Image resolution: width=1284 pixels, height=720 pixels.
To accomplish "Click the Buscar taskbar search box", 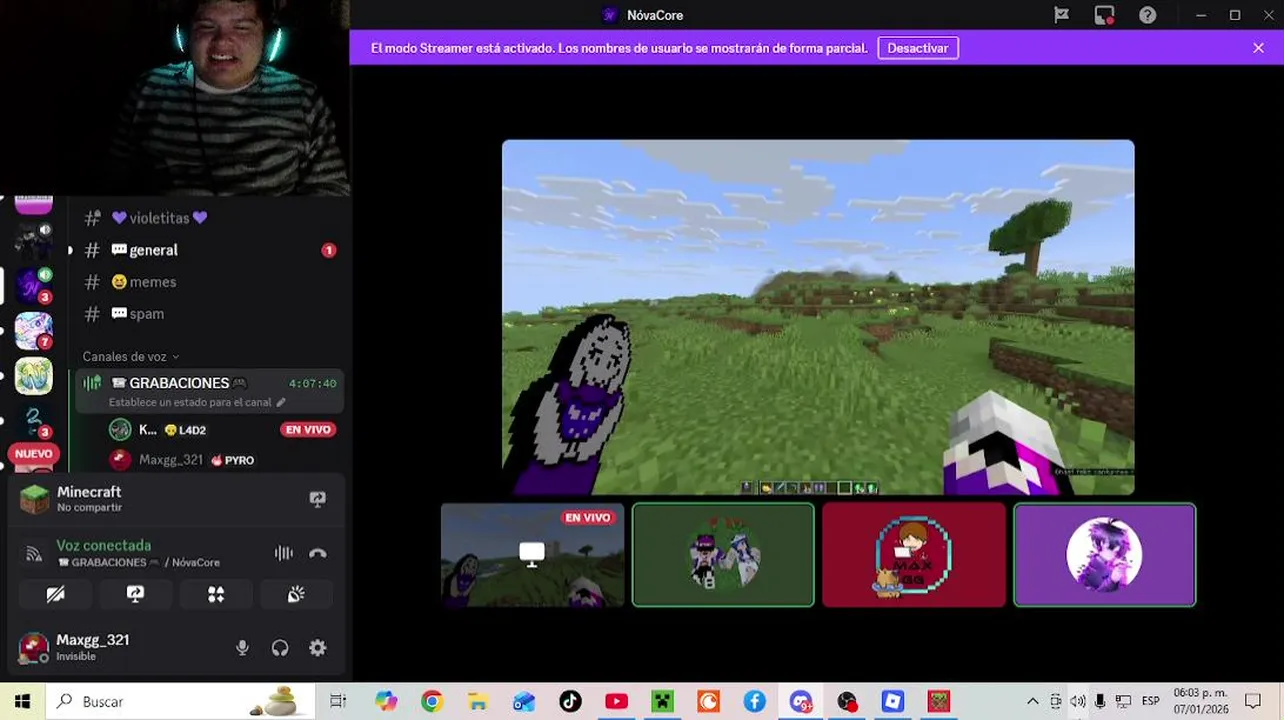I will pos(180,702).
